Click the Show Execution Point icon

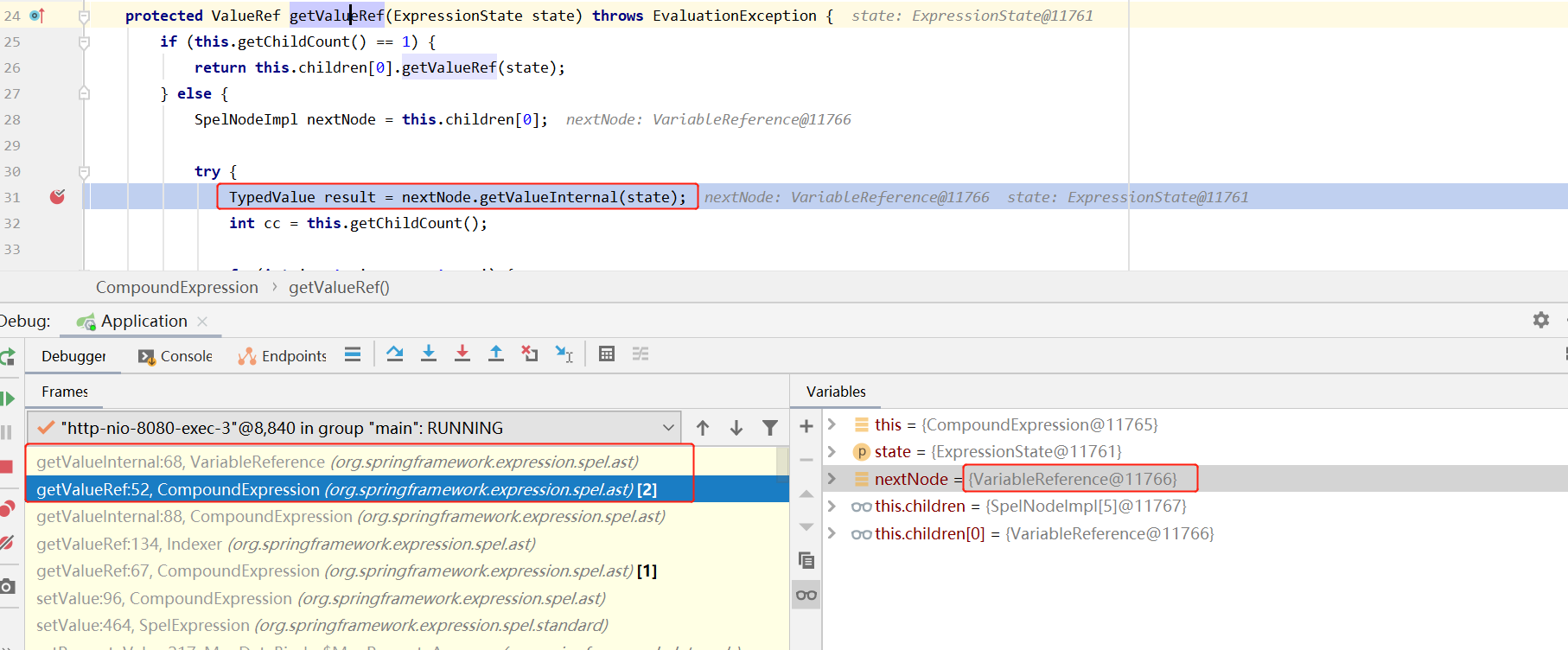coord(353,354)
